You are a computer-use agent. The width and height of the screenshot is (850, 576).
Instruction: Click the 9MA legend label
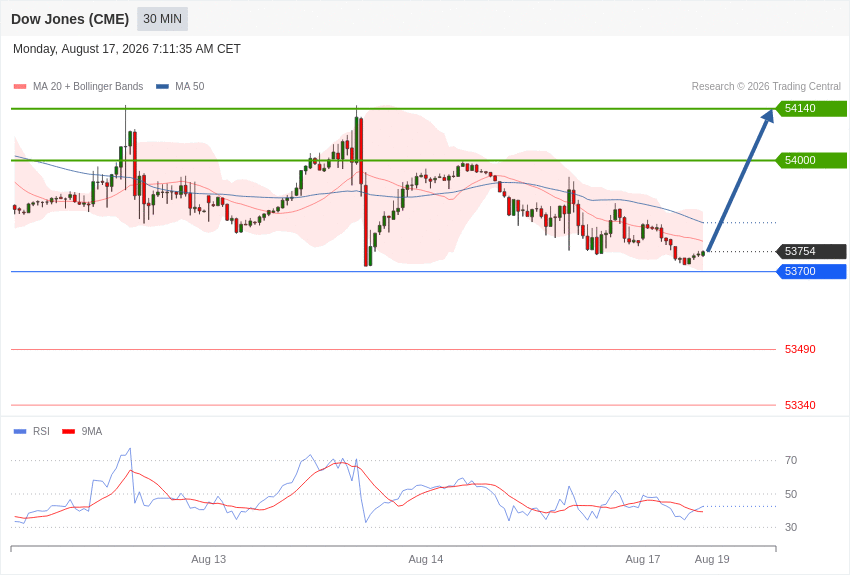(92, 431)
